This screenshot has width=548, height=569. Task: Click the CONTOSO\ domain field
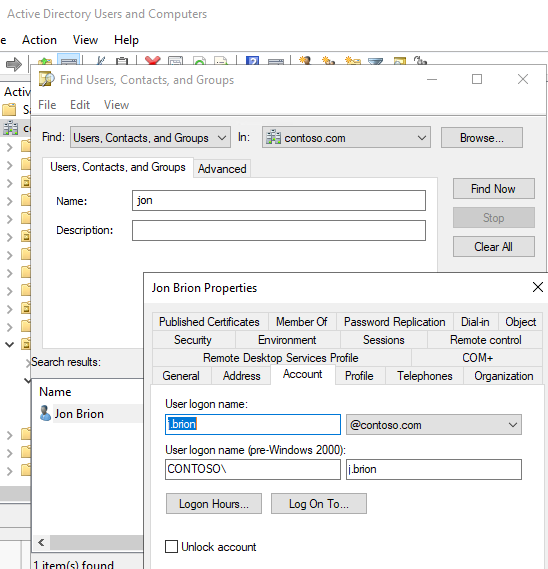click(253, 469)
